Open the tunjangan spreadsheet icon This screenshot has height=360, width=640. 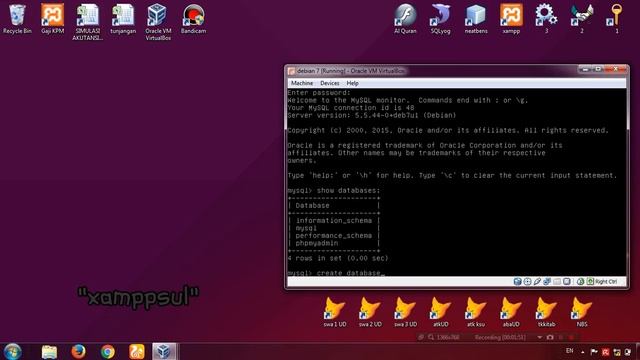pyautogui.click(x=123, y=19)
